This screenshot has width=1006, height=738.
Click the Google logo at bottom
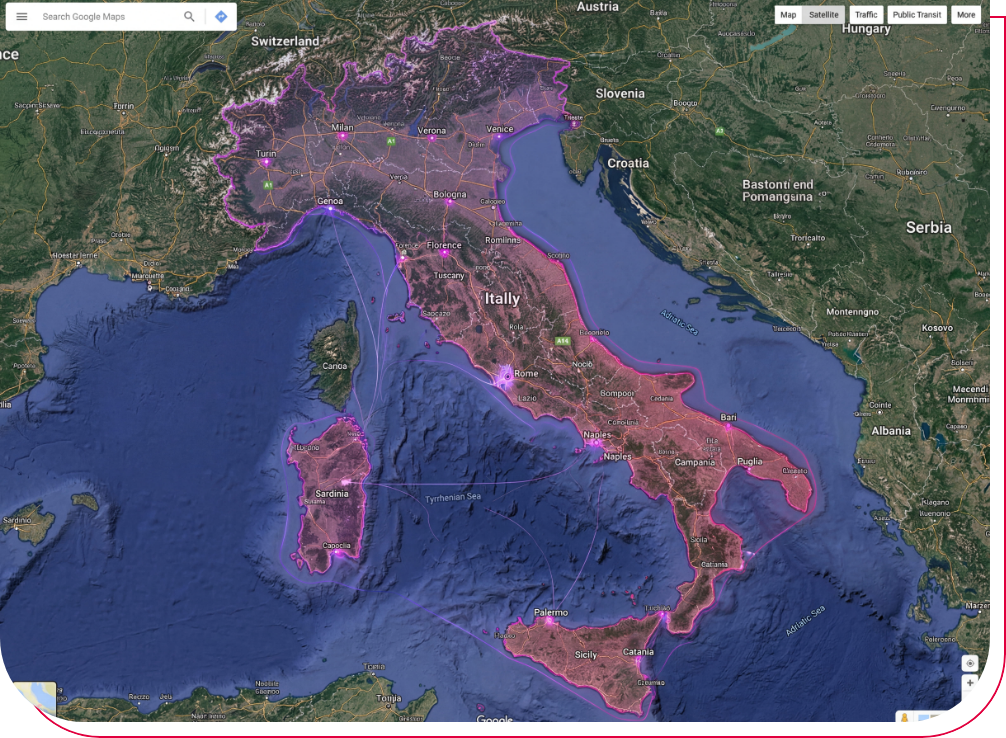(494, 719)
